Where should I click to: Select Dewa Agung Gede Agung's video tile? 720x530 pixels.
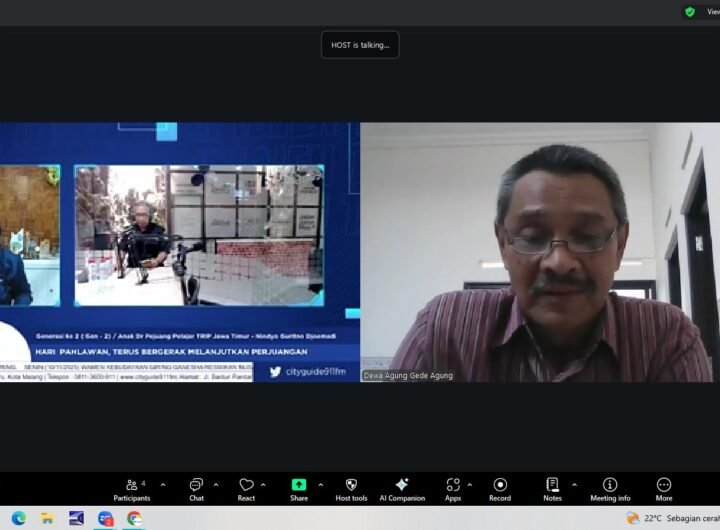(539, 252)
